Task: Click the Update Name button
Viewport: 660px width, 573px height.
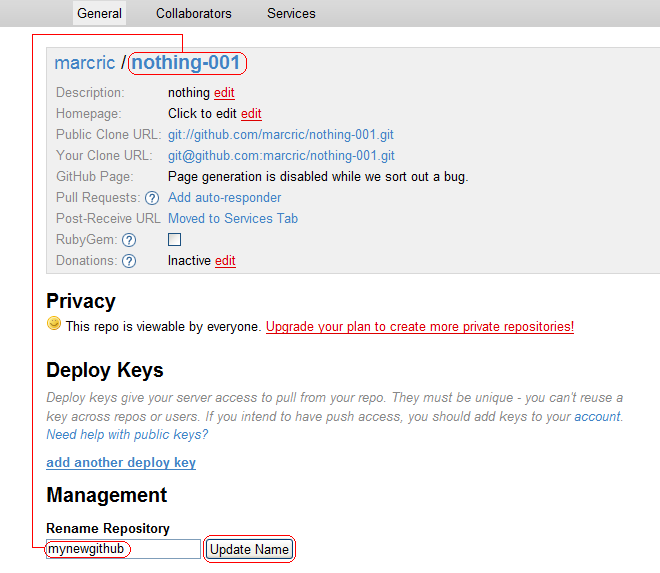Action: (249, 549)
